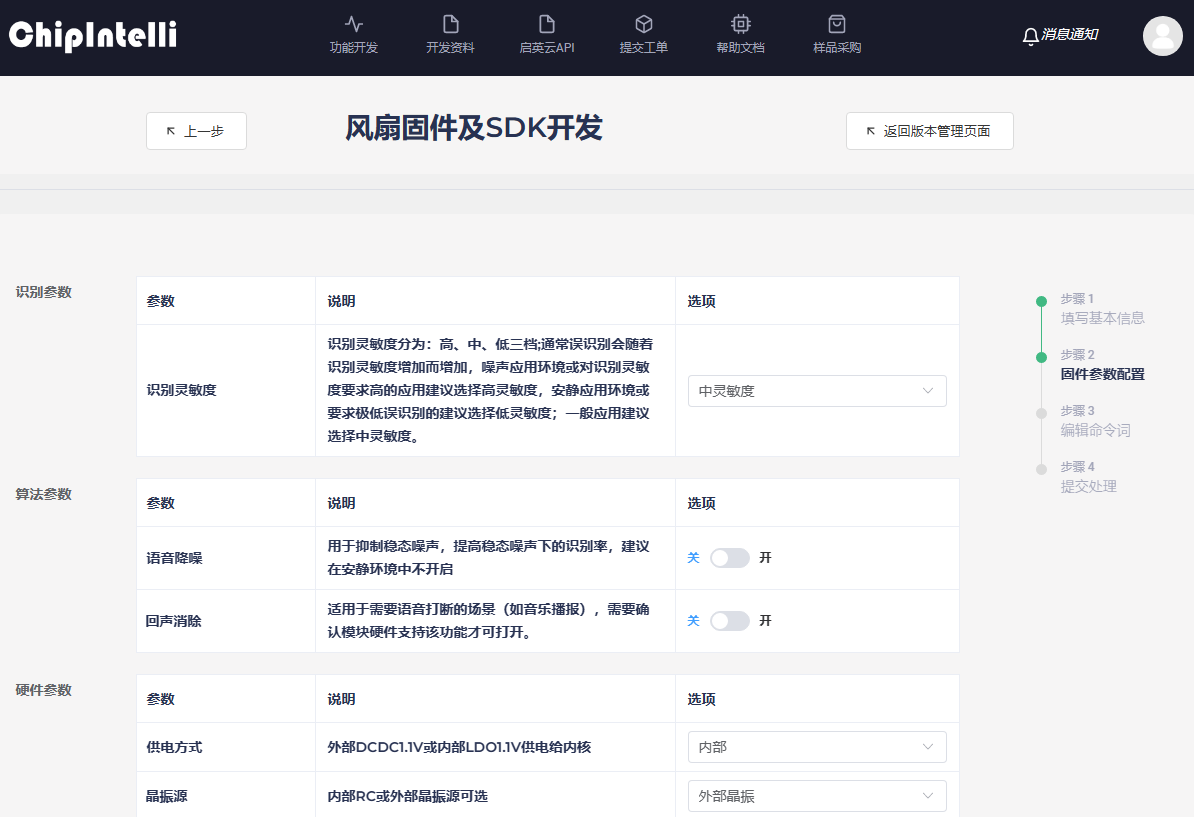Expand the 供电方式 dropdown showing 内部
Viewport: 1194px width, 817px height.
816,747
